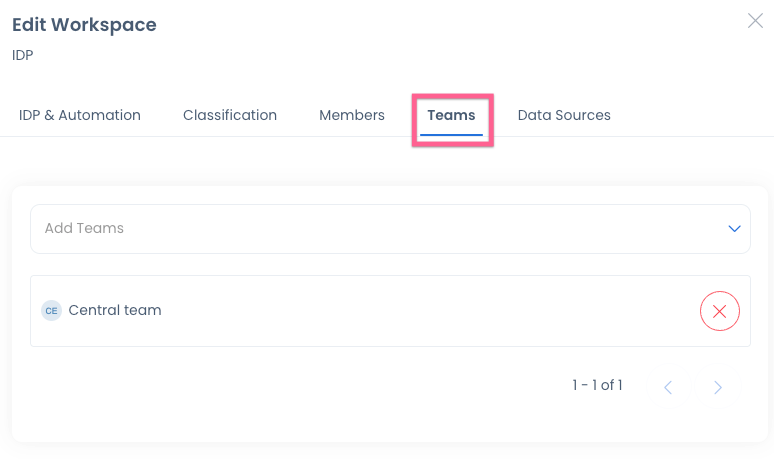Click the divider line under the tab bar
The height and width of the screenshot is (459, 774).
(x=387, y=136)
